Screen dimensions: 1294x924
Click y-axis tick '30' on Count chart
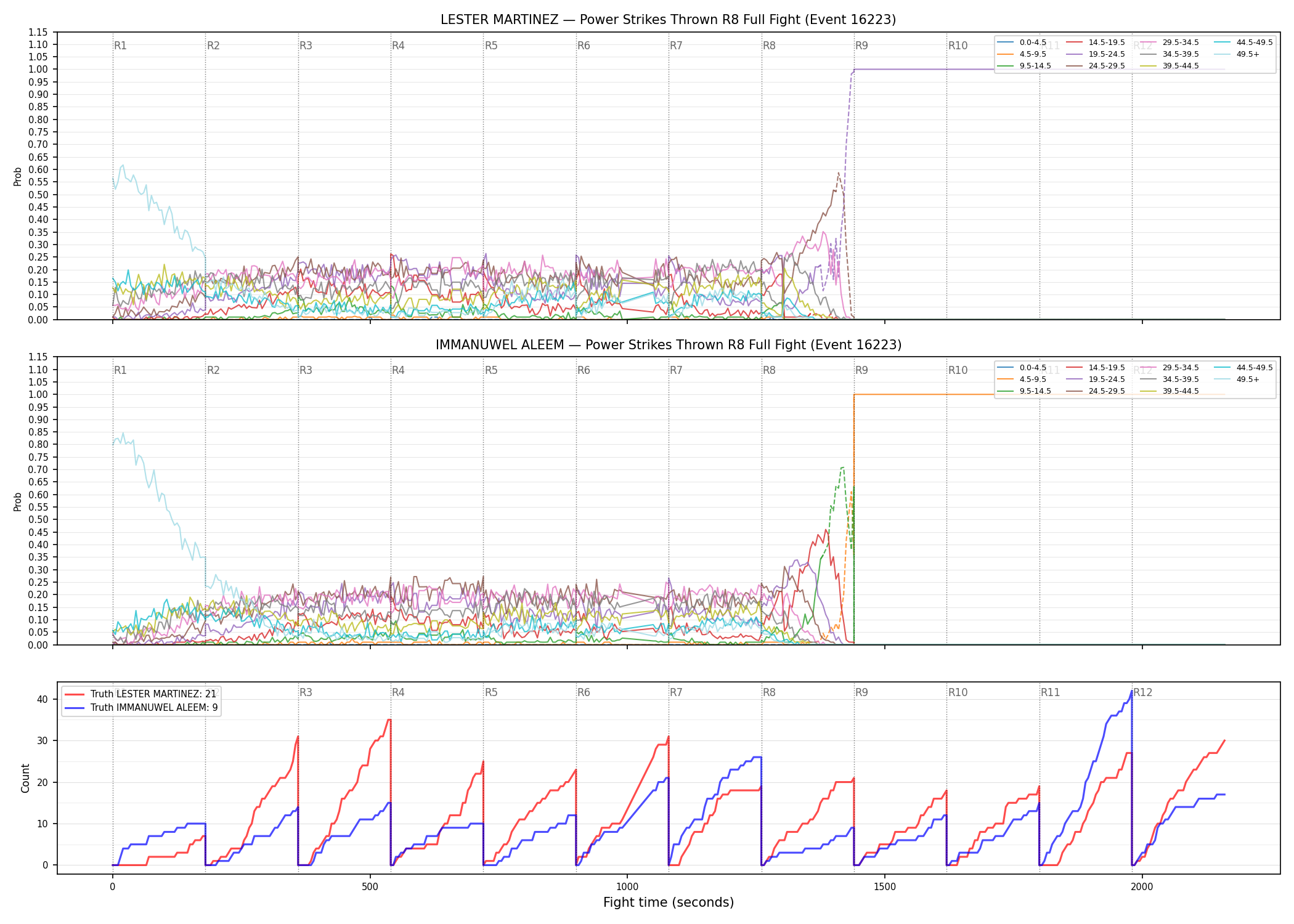pyautogui.click(x=43, y=741)
